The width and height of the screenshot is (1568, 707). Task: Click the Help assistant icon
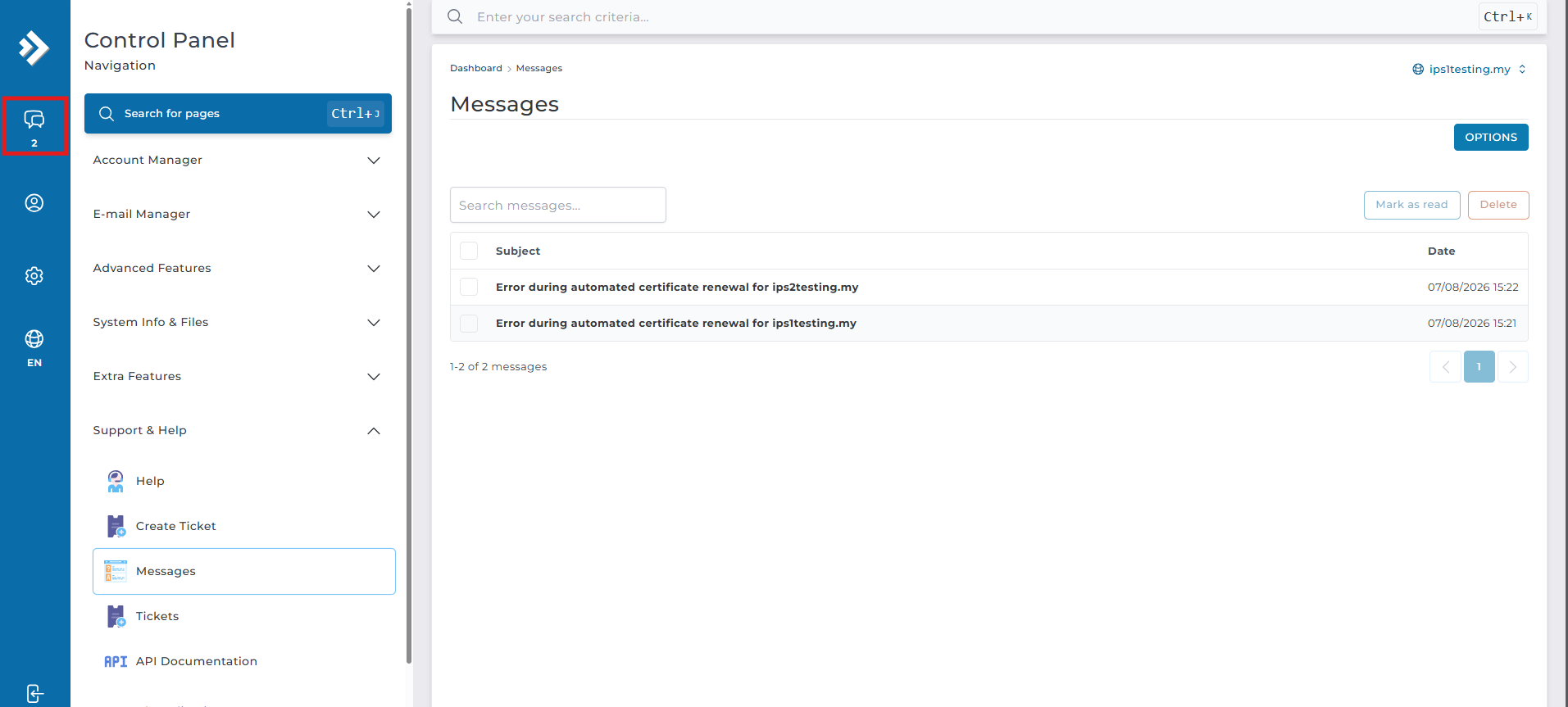point(116,481)
